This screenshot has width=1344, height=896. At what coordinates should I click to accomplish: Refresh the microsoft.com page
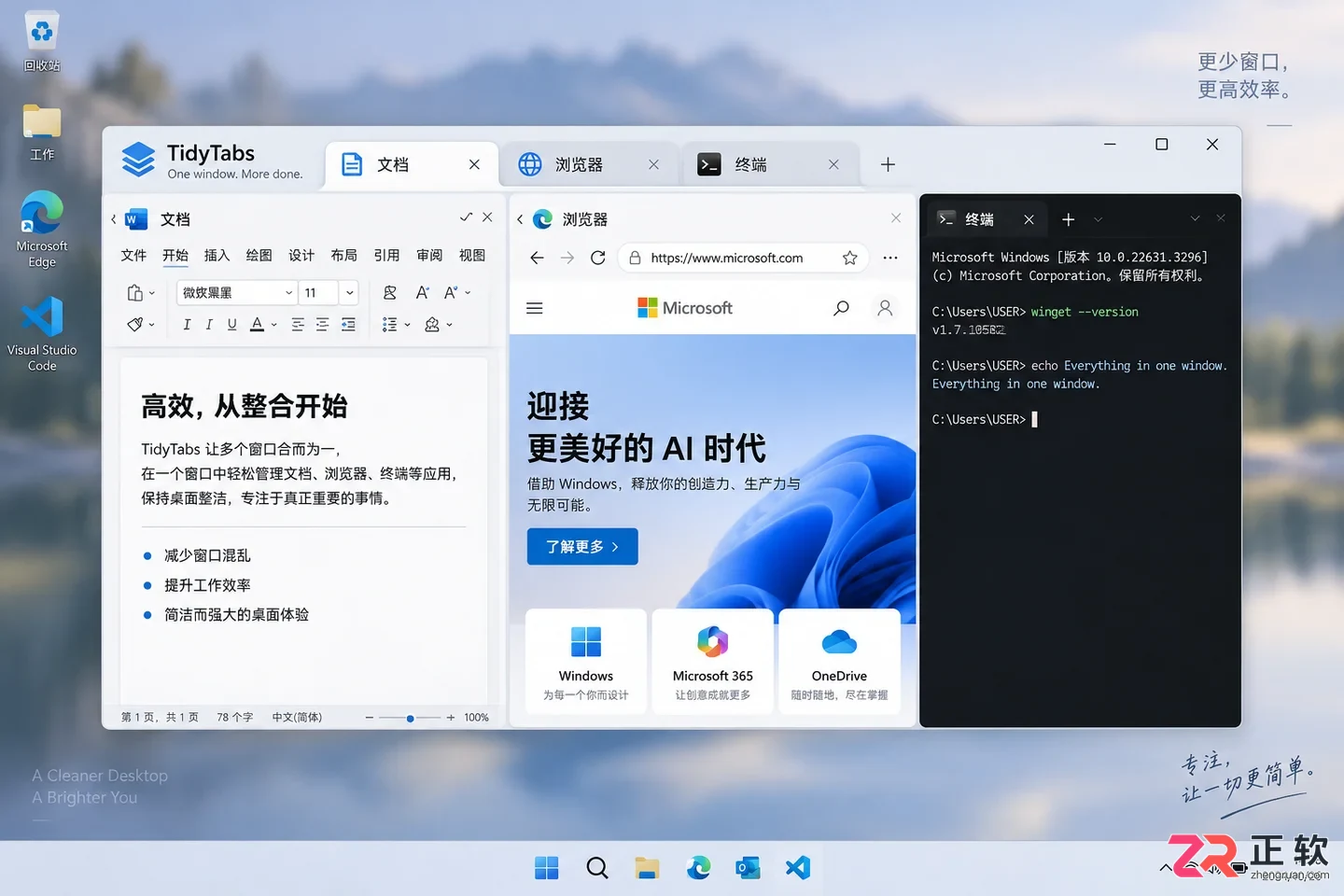598,258
